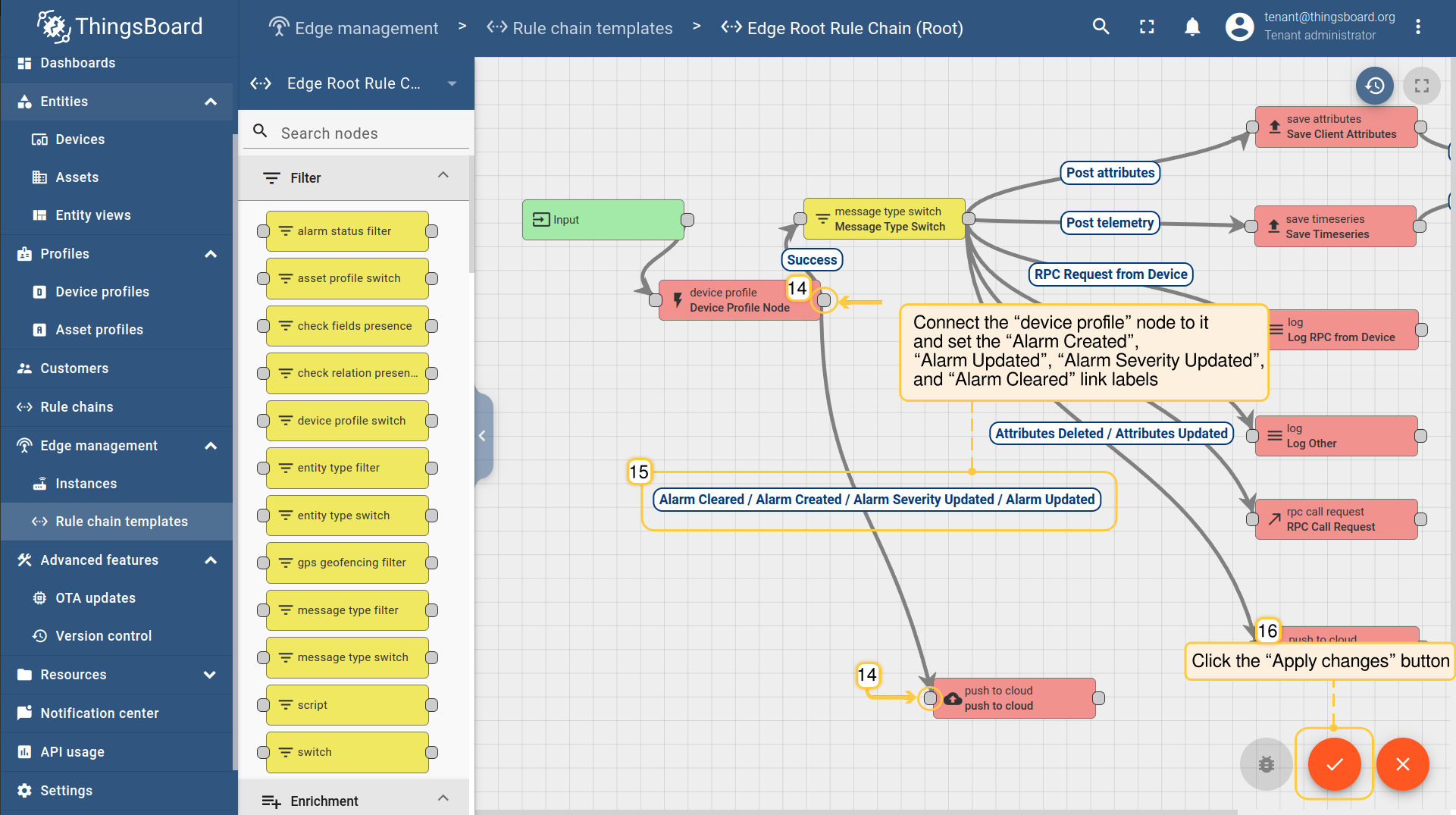Viewport: 1456px width, 815px height.
Task: Collapse the node library side panel
Action: tap(482, 436)
